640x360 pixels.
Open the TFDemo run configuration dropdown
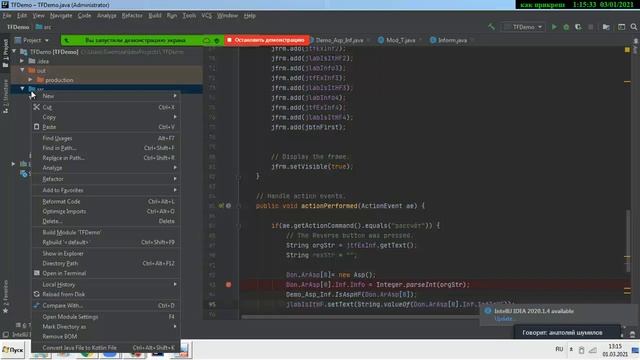tap(523, 27)
